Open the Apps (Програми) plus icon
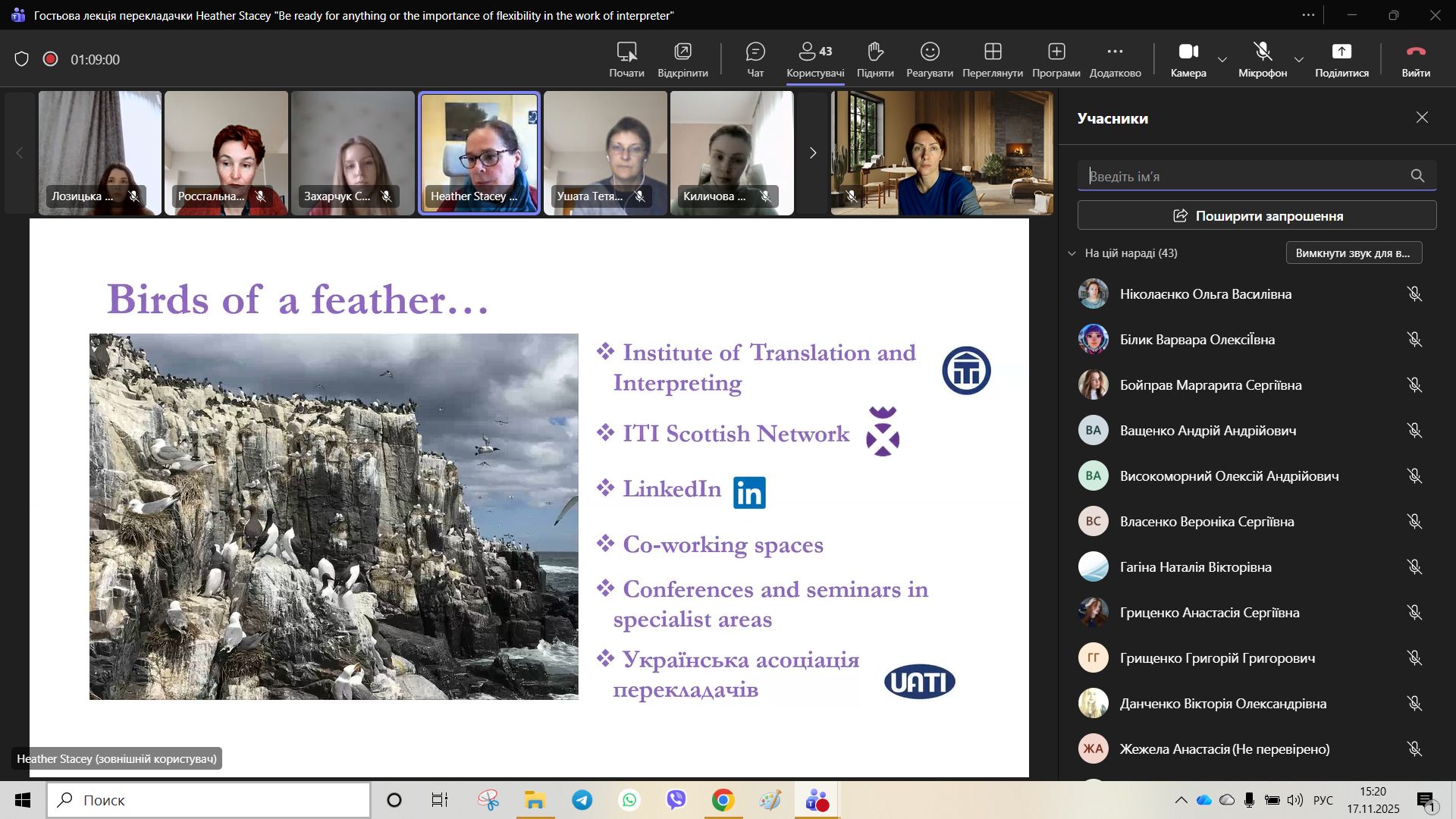Screen dimensions: 1456x819 pos(1056,59)
